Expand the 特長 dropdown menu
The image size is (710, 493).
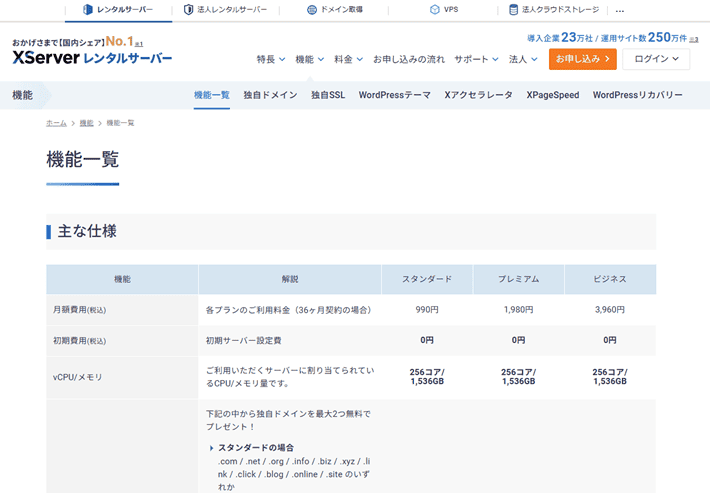(270, 60)
